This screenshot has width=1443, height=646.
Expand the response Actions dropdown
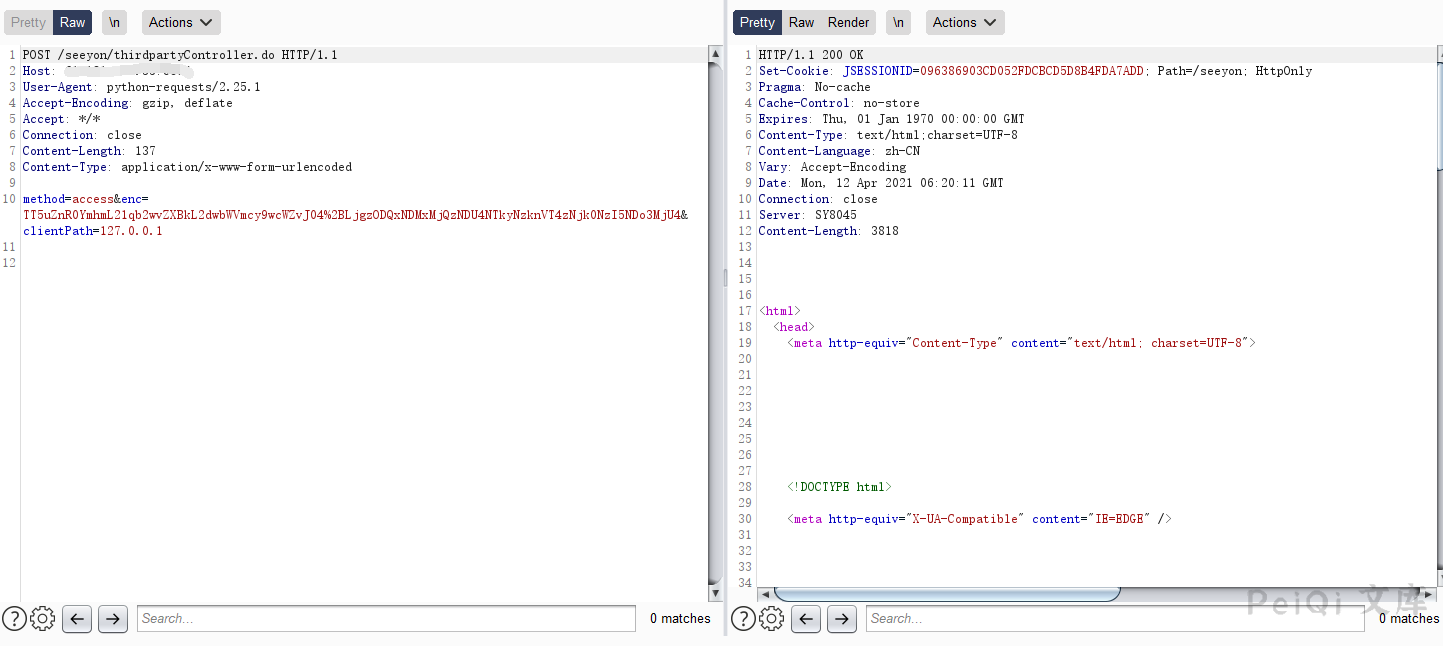tap(965, 22)
